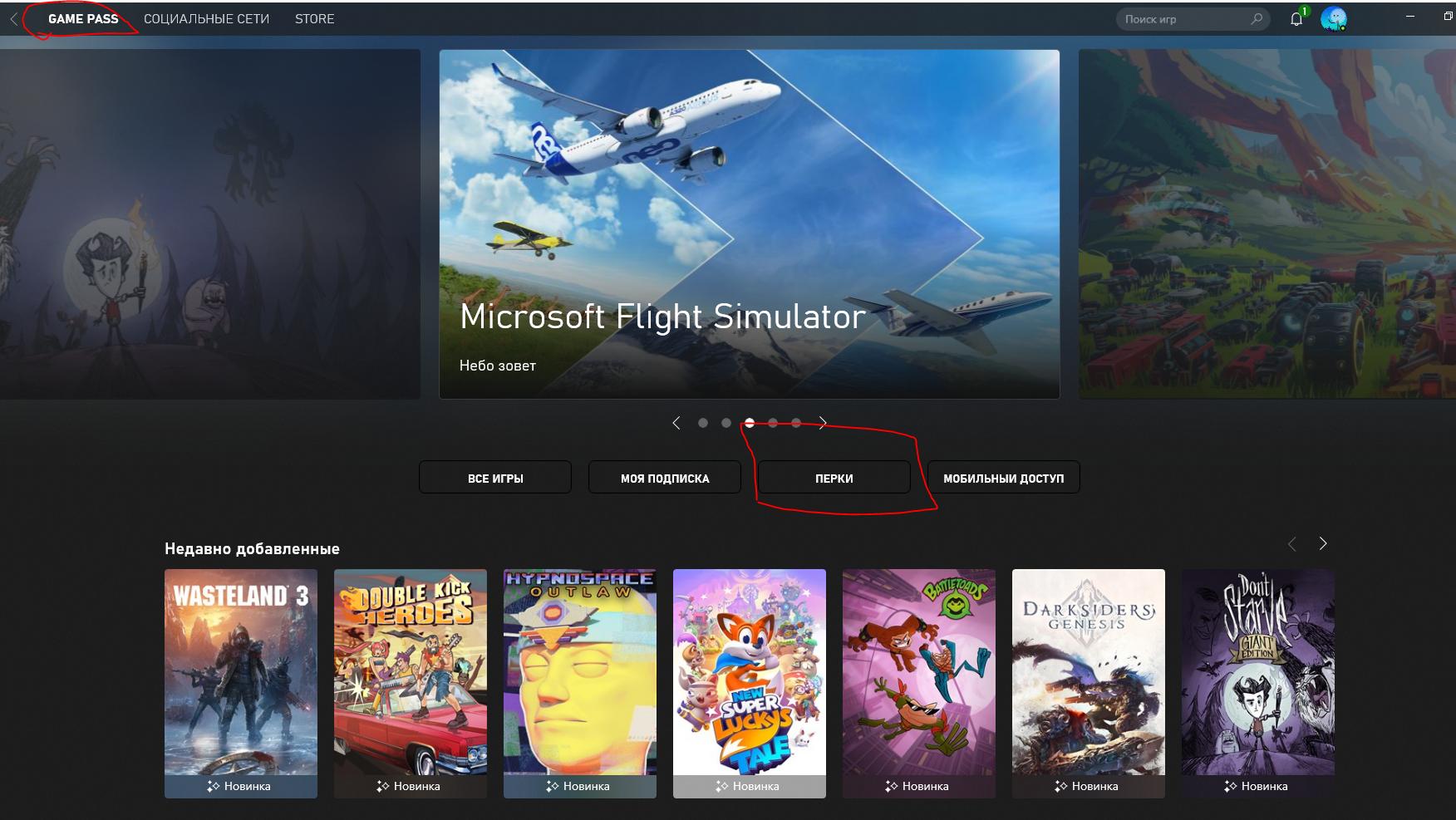The height and width of the screenshot is (820, 1456).
Task: Click the Недавно добавленные heading
Action: (x=252, y=548)
